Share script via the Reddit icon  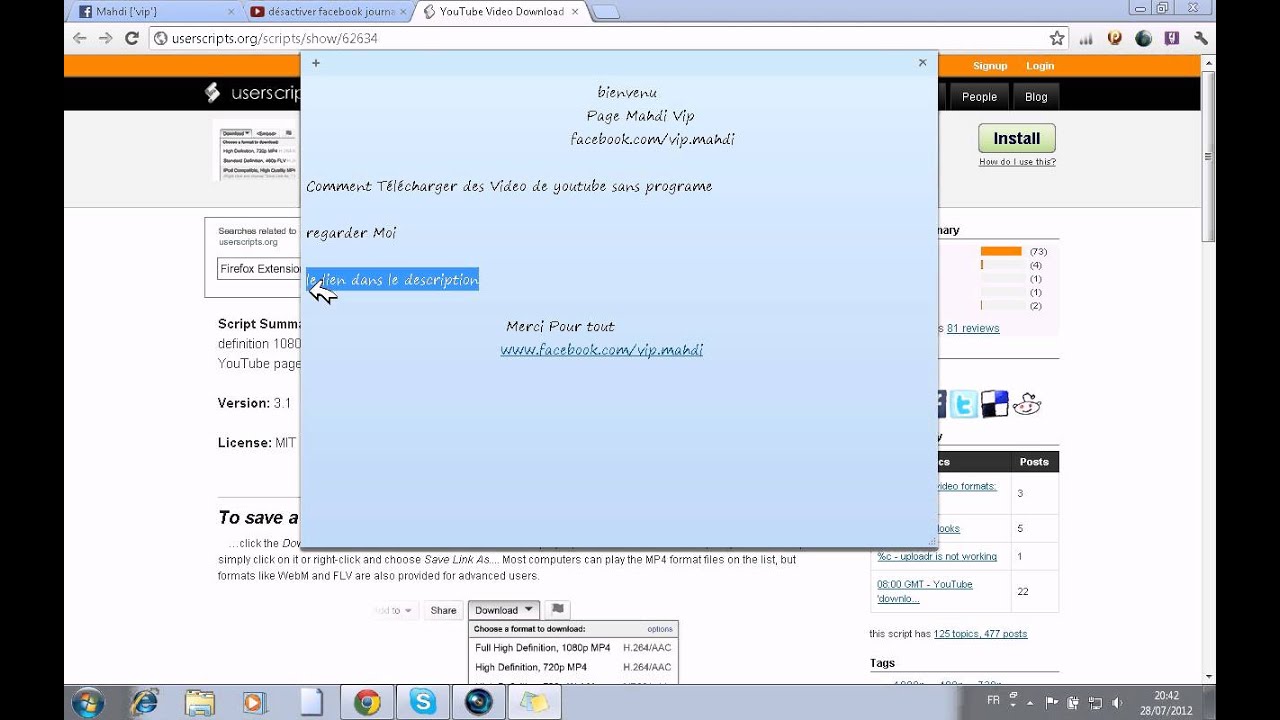tap(1027, 404)
